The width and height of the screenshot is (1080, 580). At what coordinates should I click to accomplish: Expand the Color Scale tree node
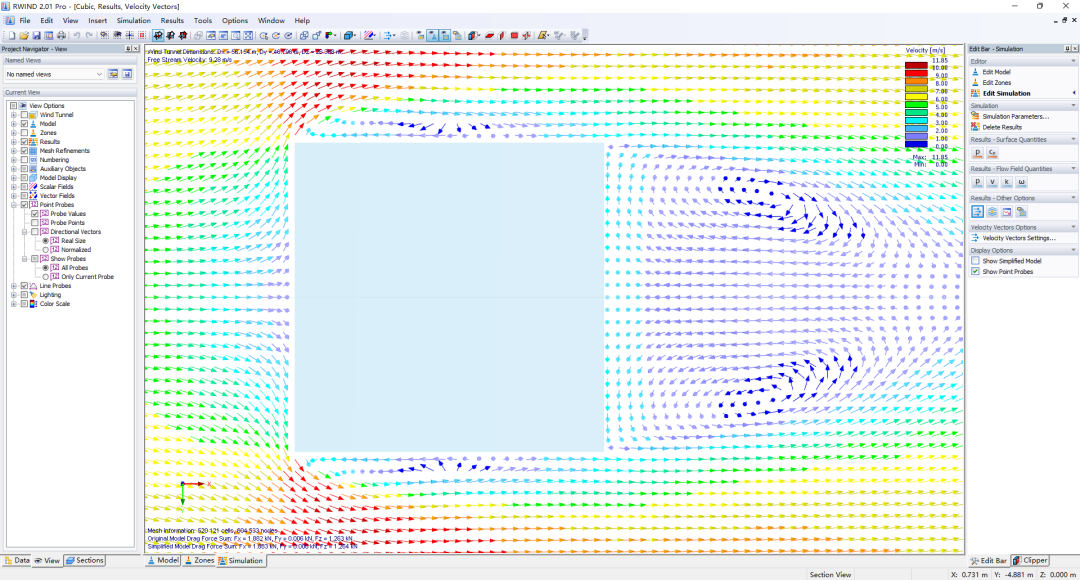coord(14,304)
